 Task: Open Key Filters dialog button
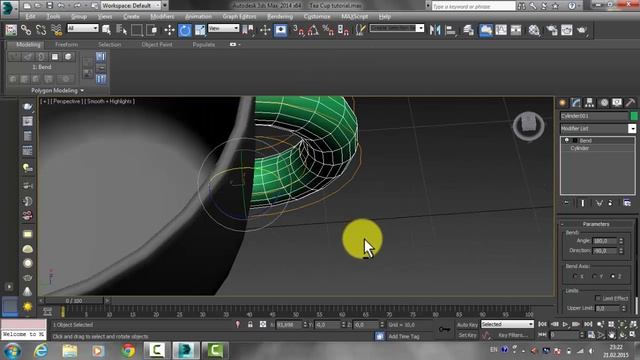coord(513,335)
